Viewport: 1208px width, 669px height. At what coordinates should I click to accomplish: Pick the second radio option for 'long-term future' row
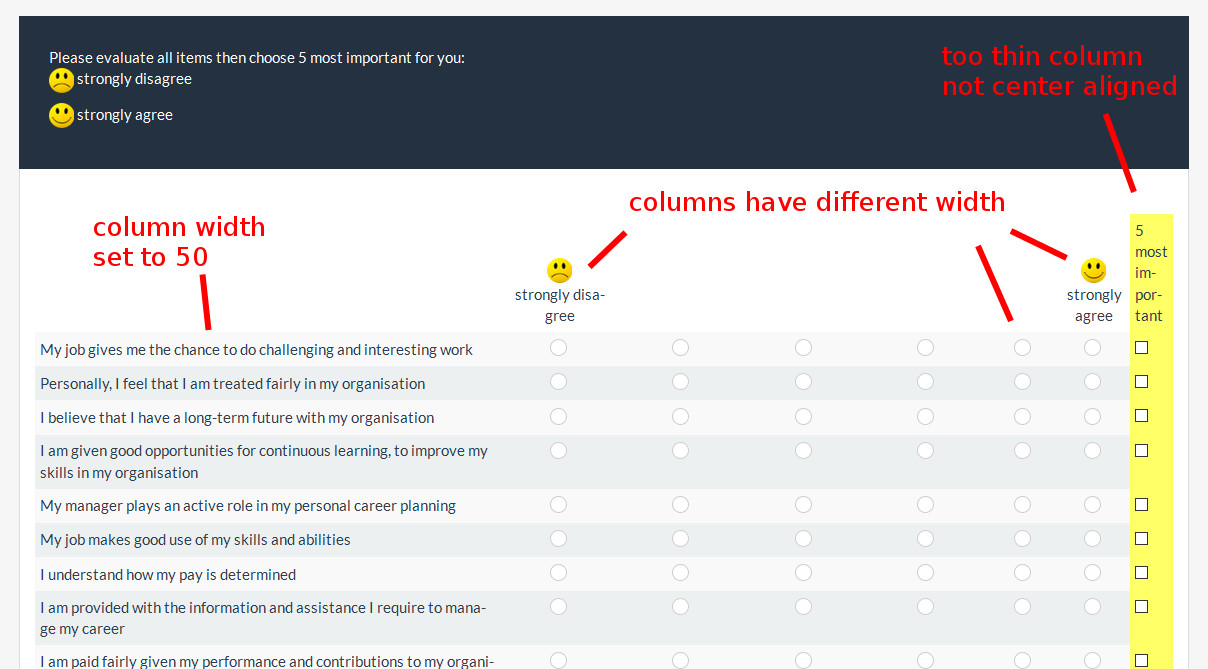tap(680, 416)
